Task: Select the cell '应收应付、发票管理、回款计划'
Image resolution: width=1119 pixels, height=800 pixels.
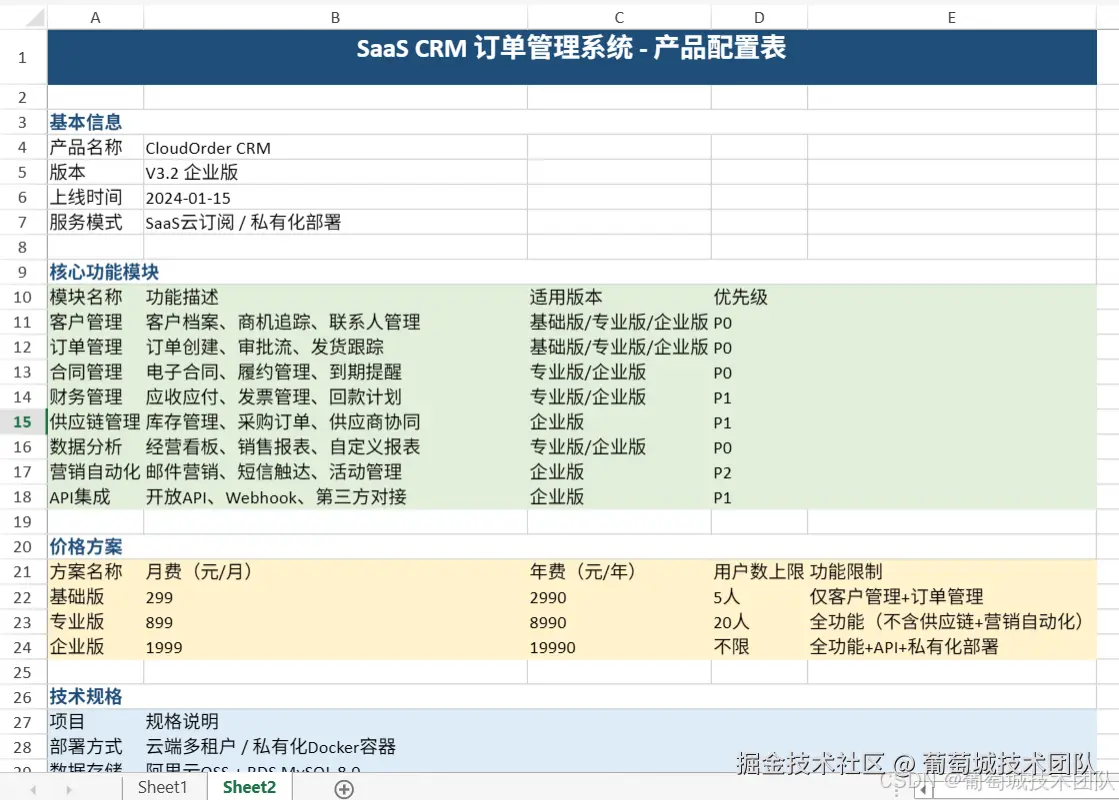Action: tap(335, 397)
